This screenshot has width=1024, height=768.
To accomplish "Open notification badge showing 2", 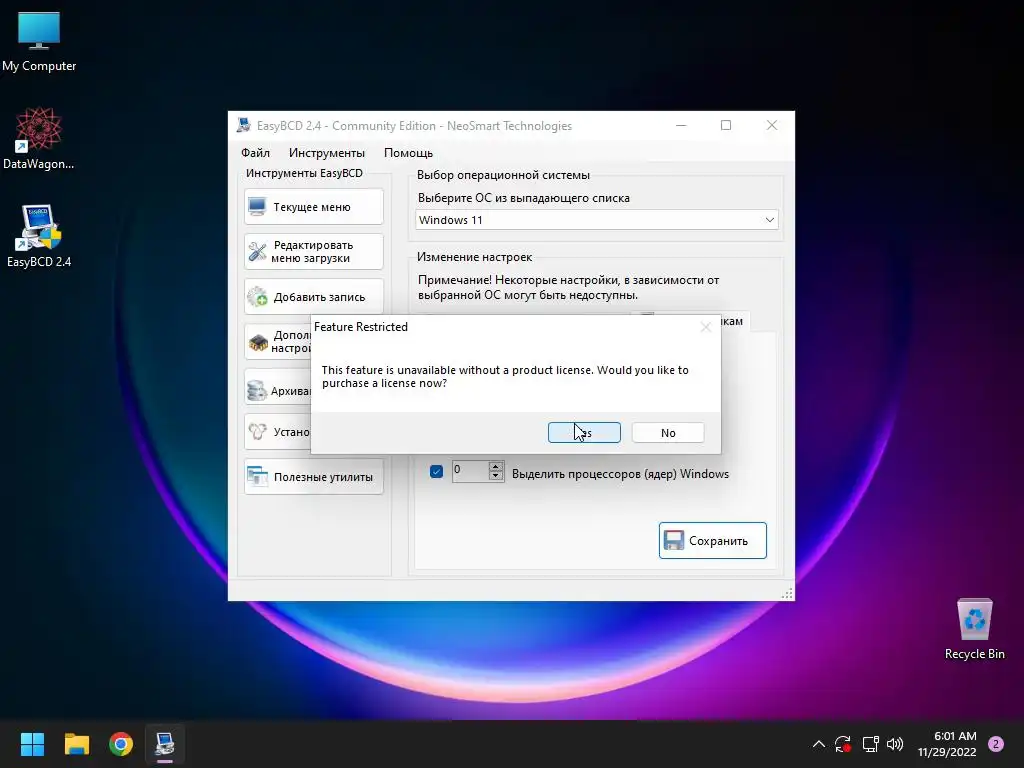I will (996, 744).
